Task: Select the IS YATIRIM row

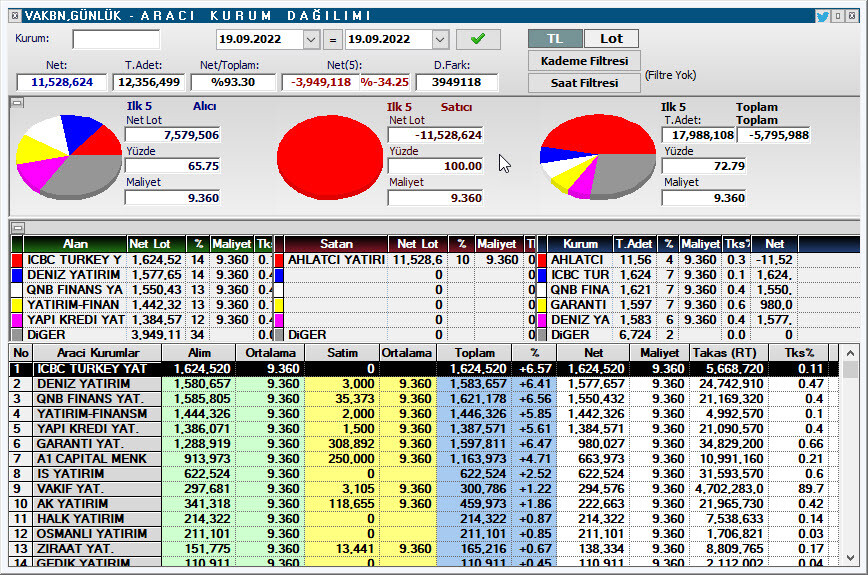Action: (x=423, y=474)
